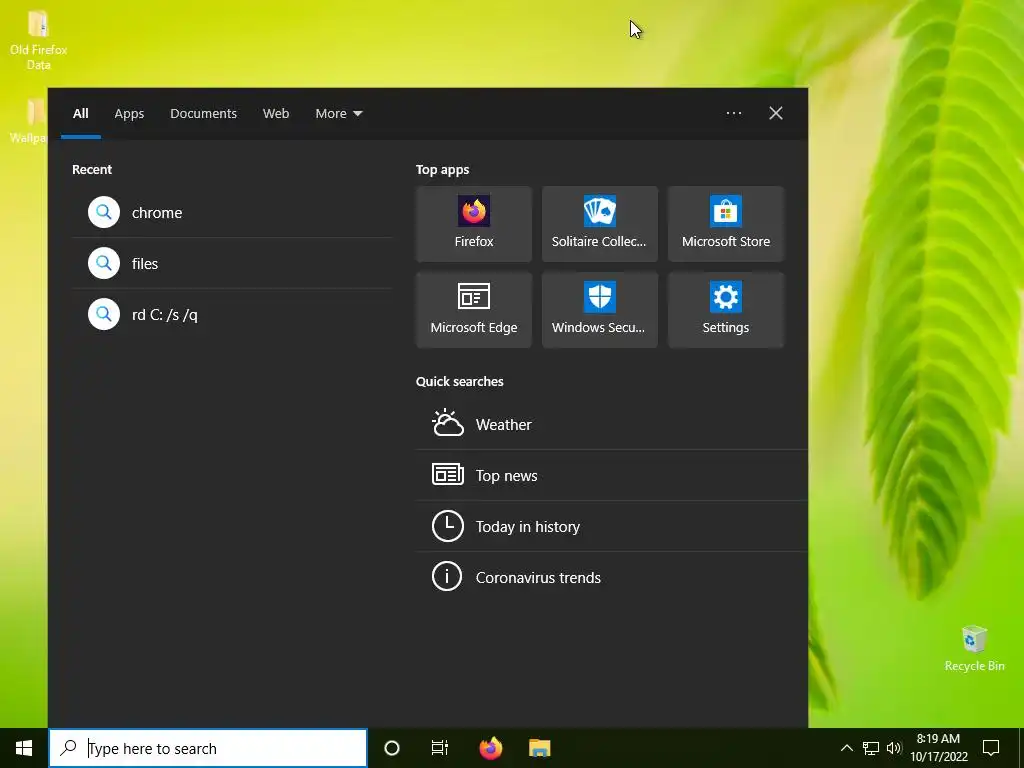Open the volume tray icon
The height and width of the screenshot is (768, 1024).
click(x=894, y=748)
